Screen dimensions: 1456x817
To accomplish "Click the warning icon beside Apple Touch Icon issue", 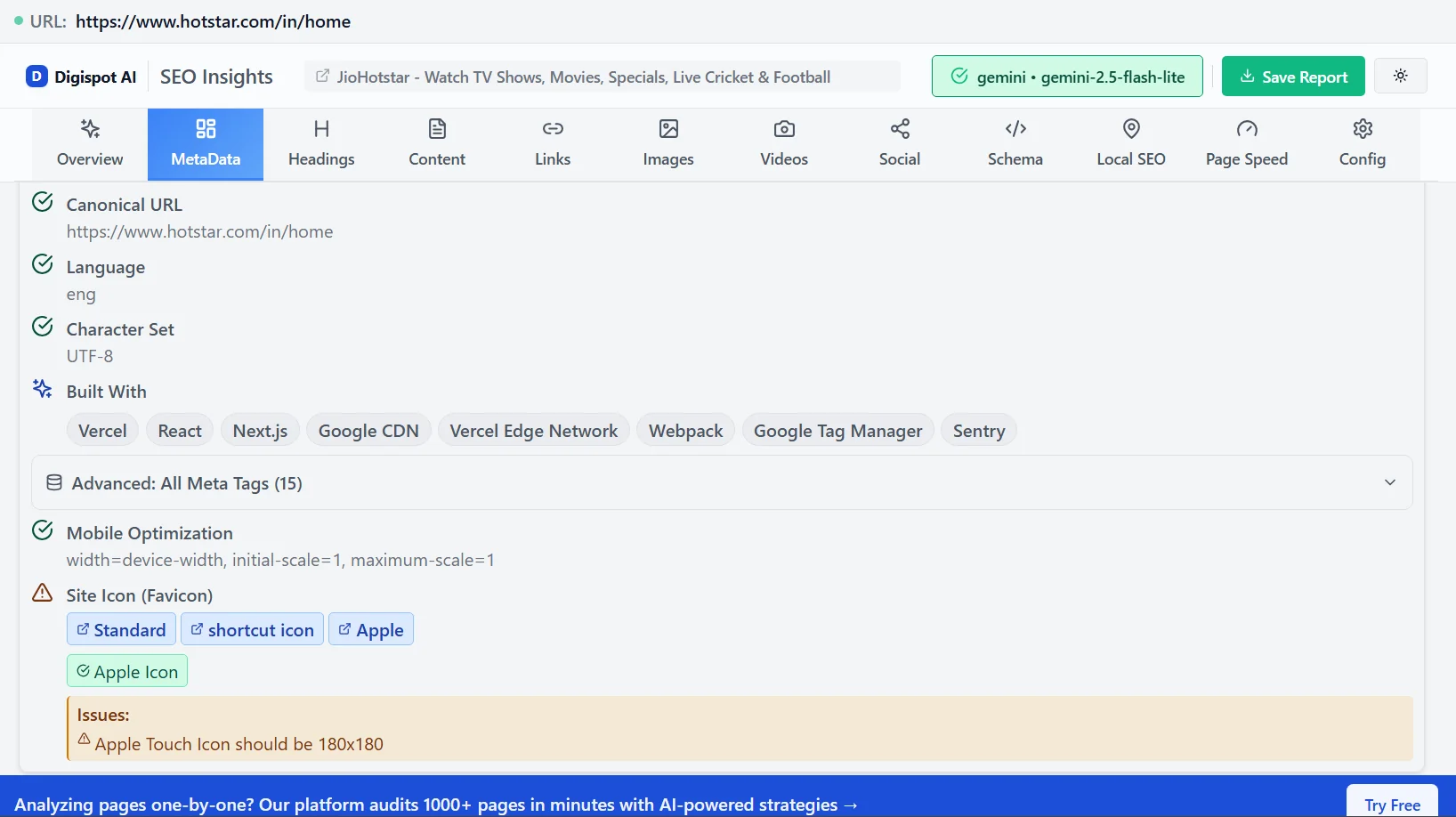I will coord(84,739).
